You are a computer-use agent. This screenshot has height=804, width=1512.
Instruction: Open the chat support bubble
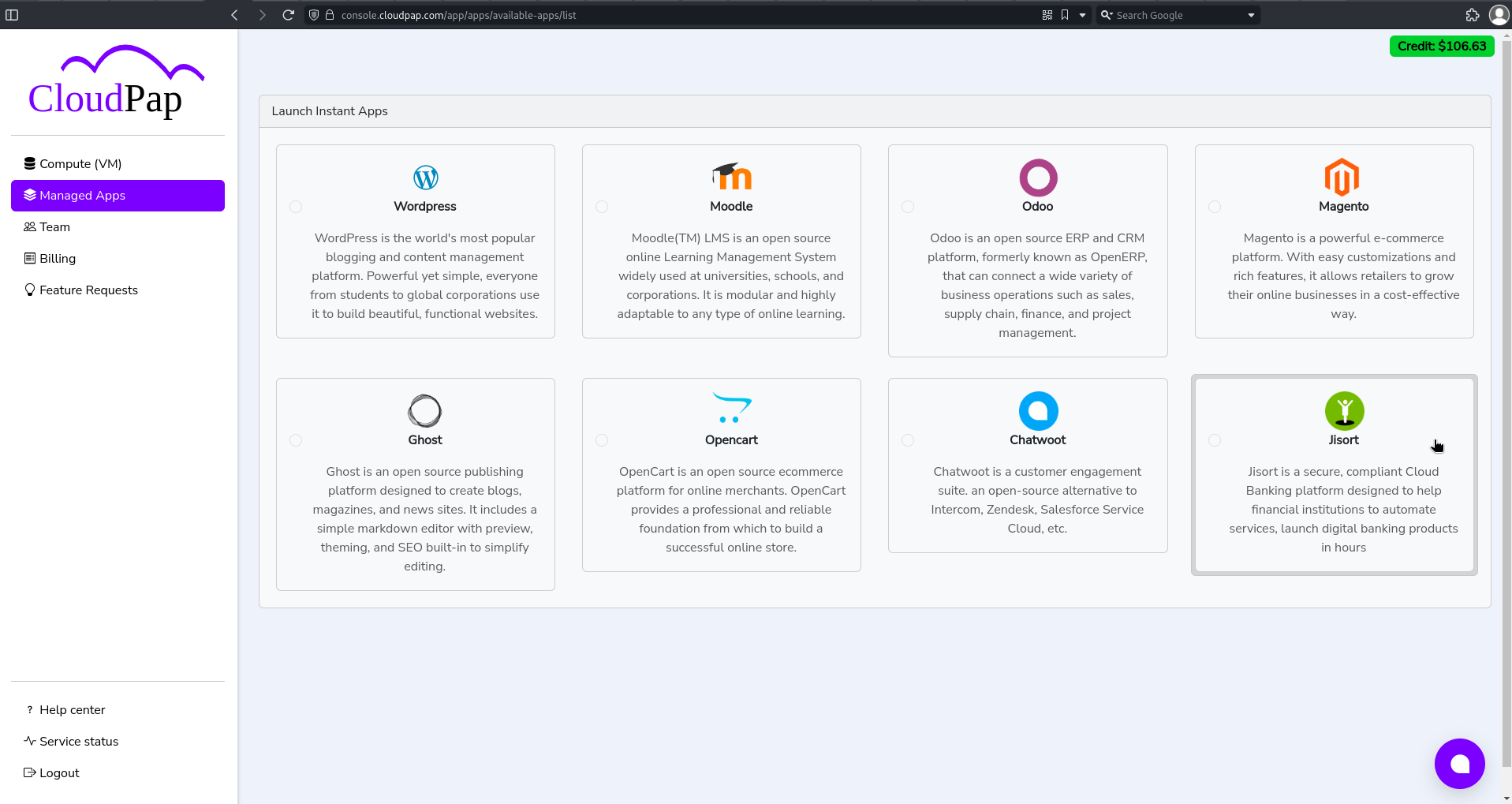(1458, 762)
